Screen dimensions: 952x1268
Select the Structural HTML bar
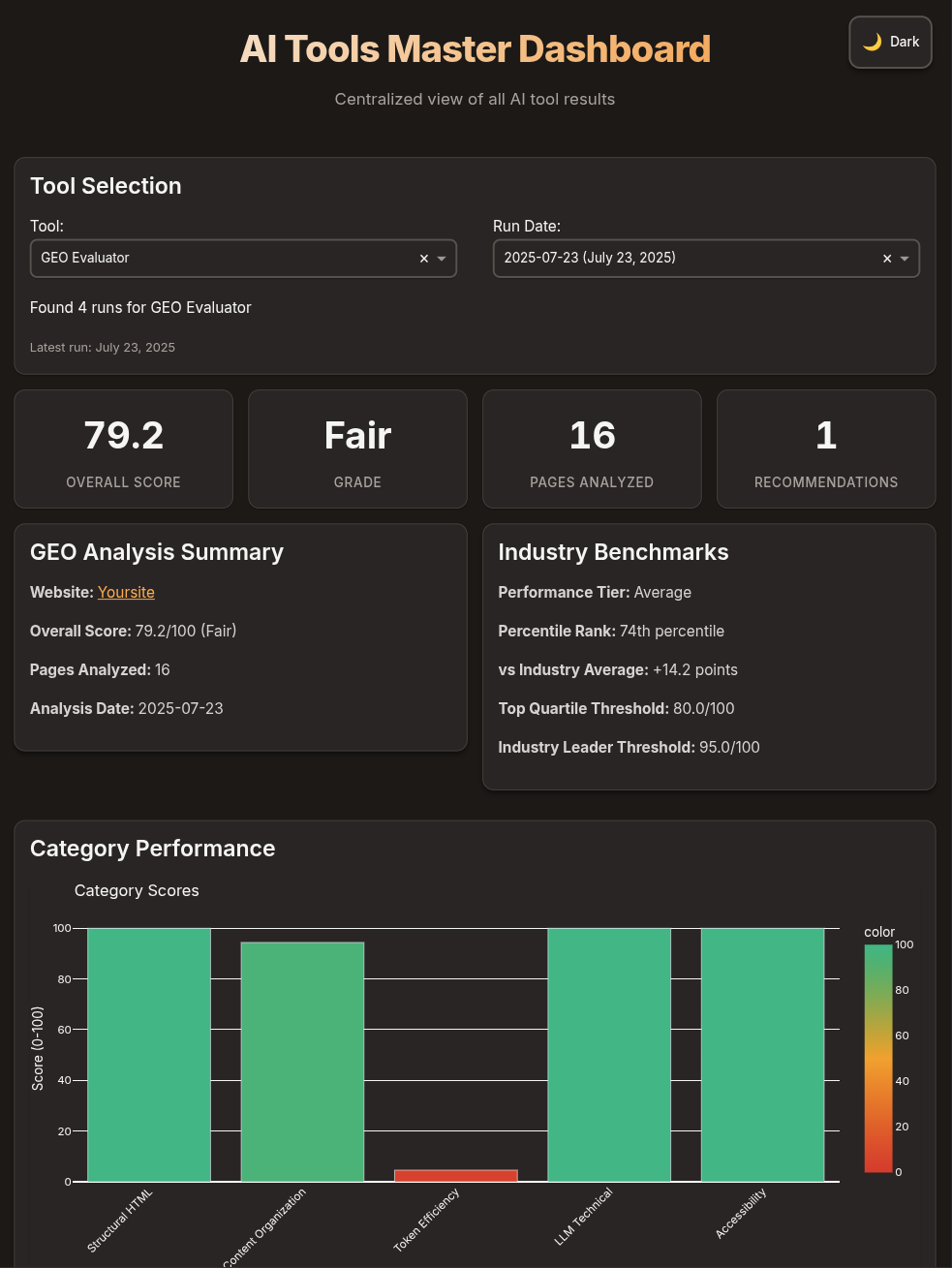(148, 1056)
